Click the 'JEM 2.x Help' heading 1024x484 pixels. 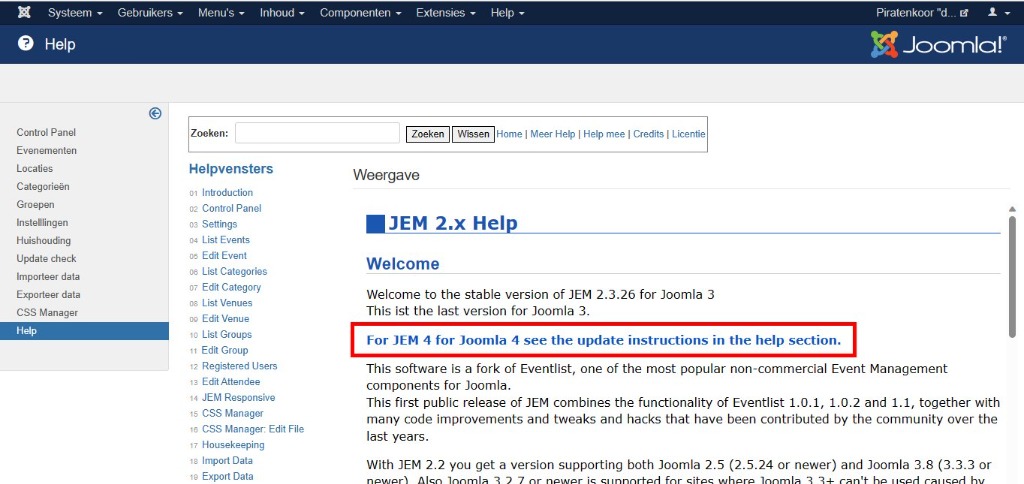(453, 223)
